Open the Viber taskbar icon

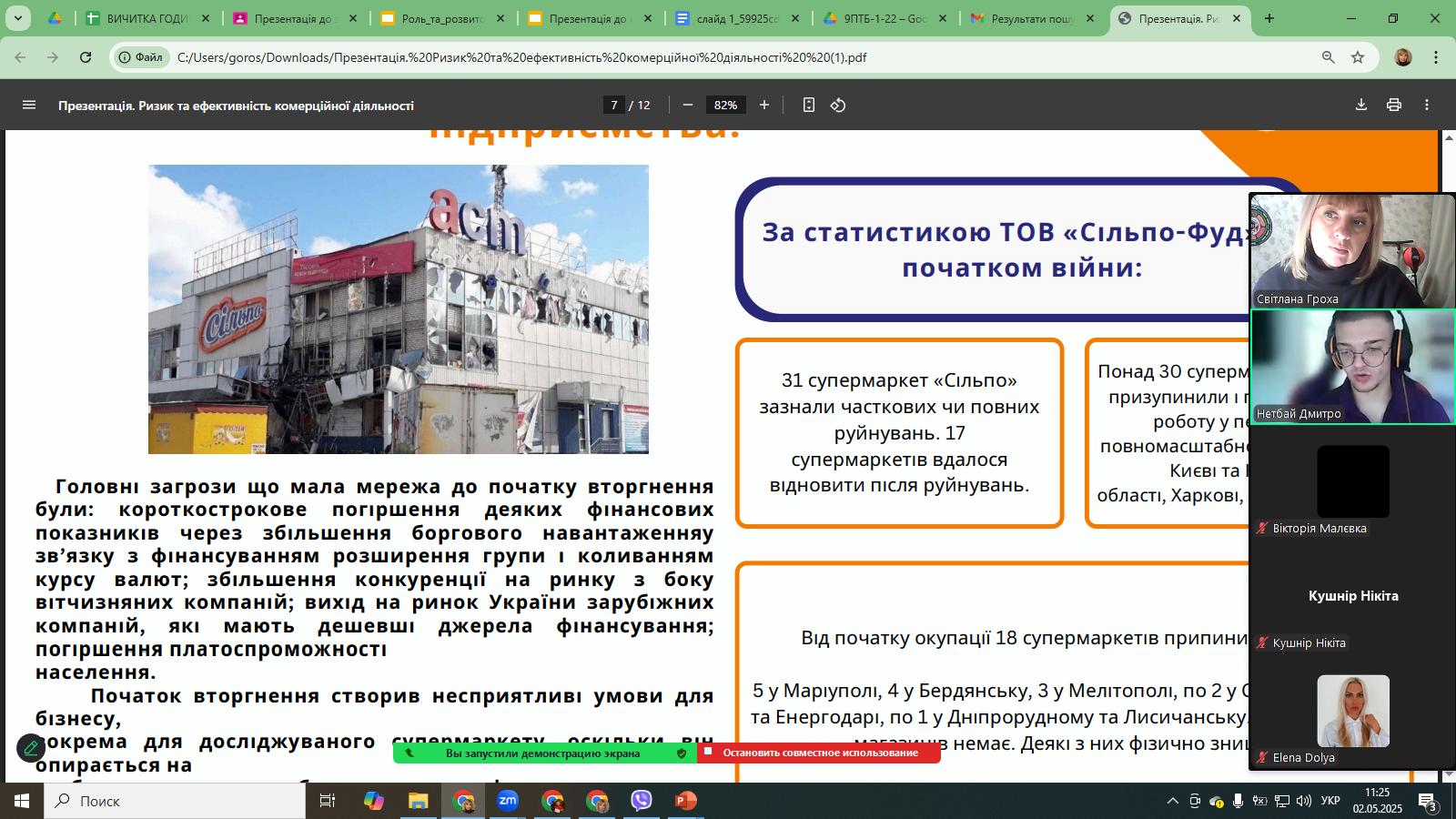642,801
